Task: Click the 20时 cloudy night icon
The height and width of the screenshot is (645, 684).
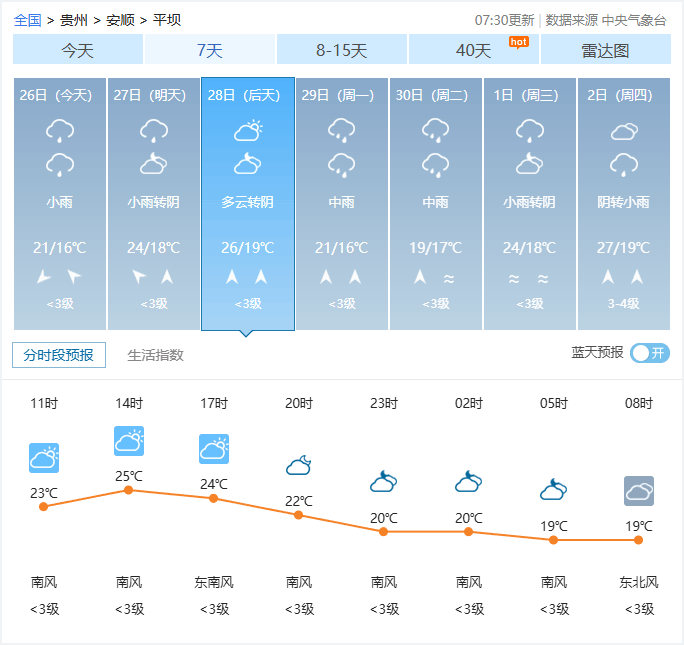Action: point(299,465)
